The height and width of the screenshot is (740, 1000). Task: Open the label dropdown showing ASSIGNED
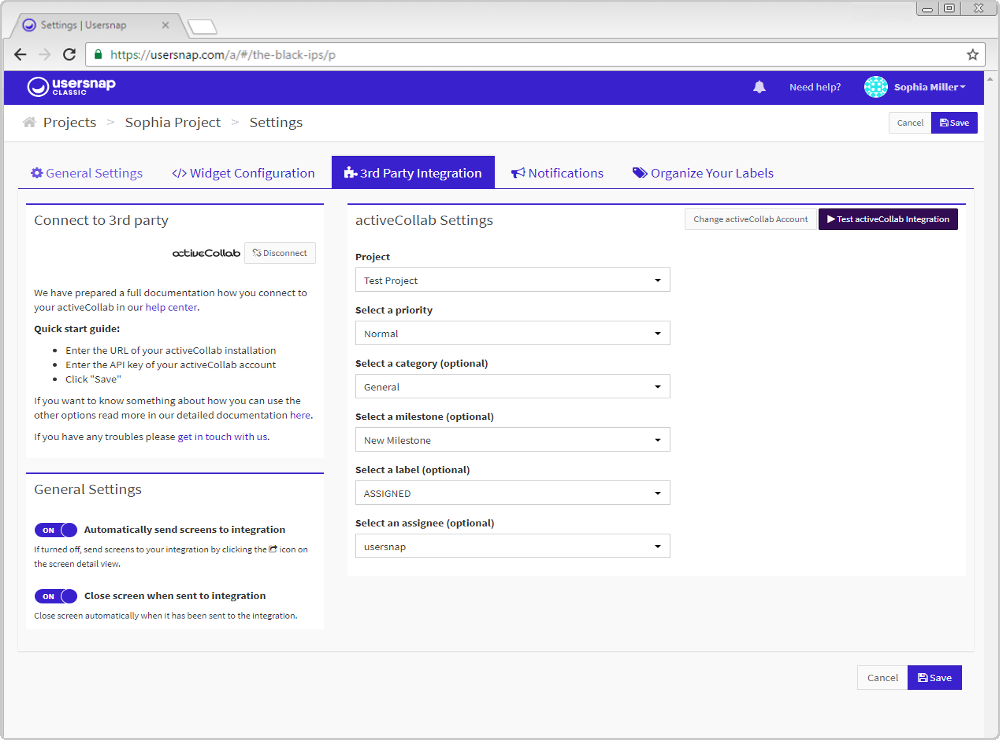pyautogui.click(x=513, y=493)
